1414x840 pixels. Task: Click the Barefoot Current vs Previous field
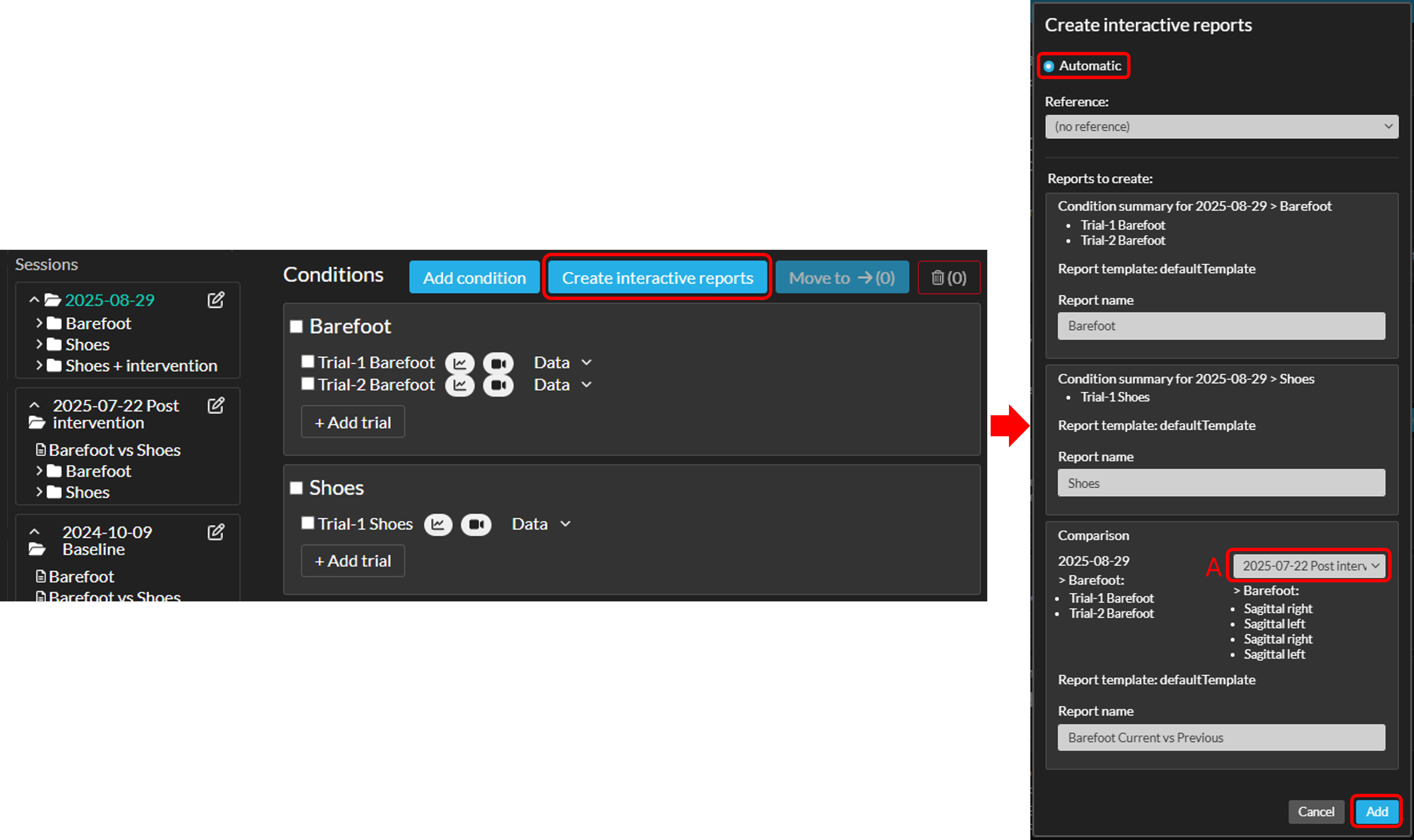(x=1221, y=738)
